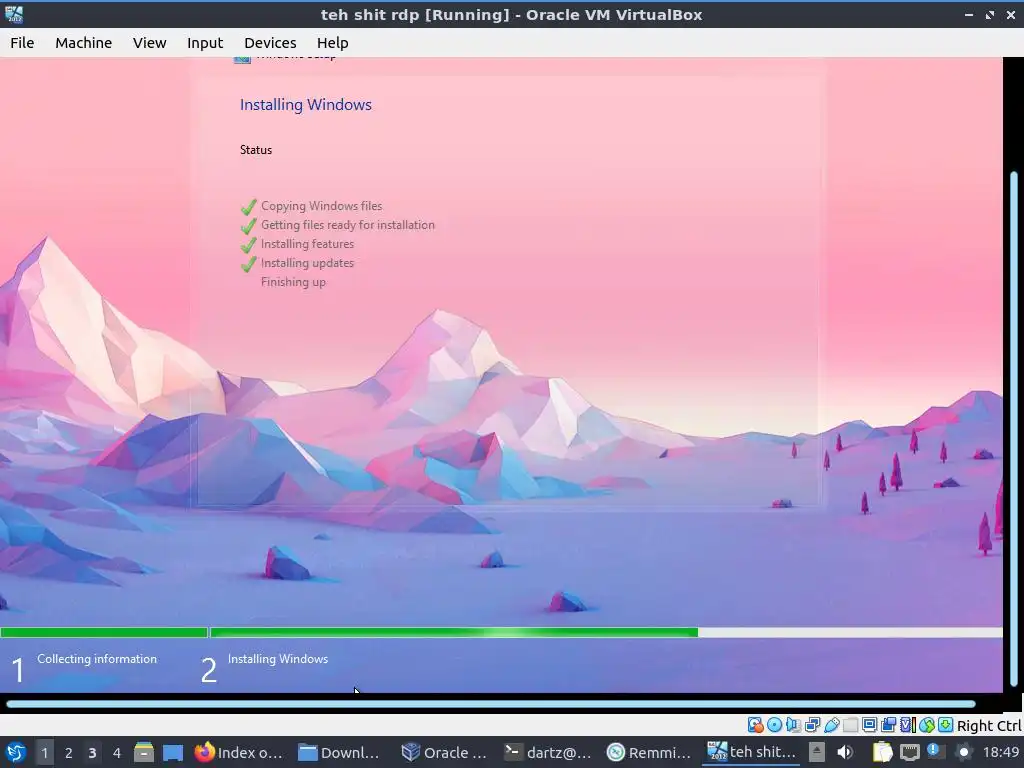Click the teh shit rdp taskbar entry
The image size is (1024, 768).
click(x=752, y=752)
